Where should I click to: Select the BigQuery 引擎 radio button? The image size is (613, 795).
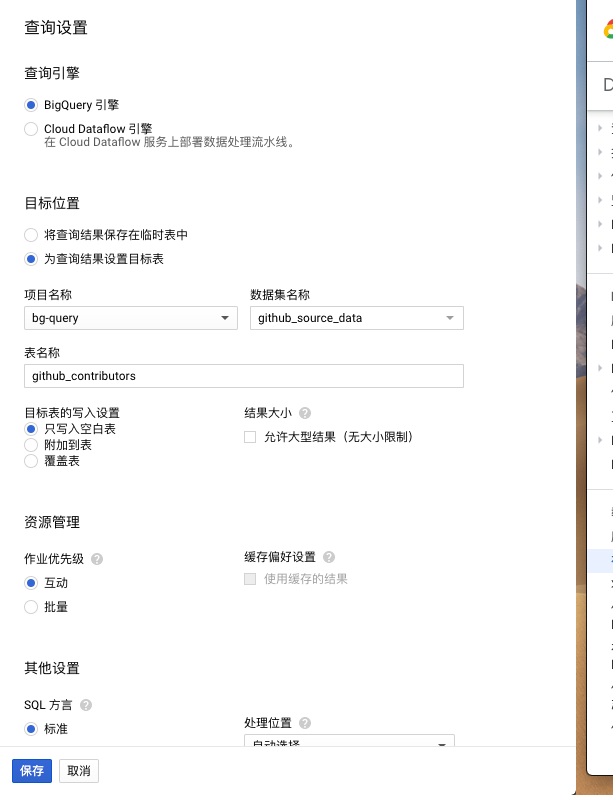[x=31, y=105]
